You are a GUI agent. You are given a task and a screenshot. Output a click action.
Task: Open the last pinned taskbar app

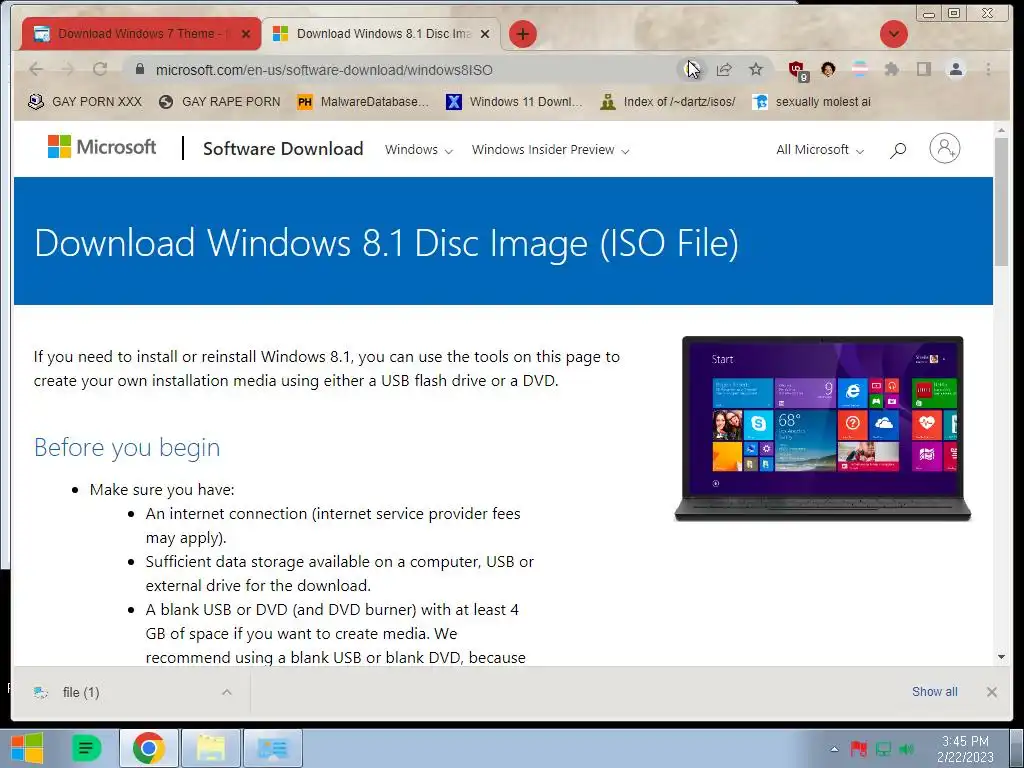(x=272, y=748)
